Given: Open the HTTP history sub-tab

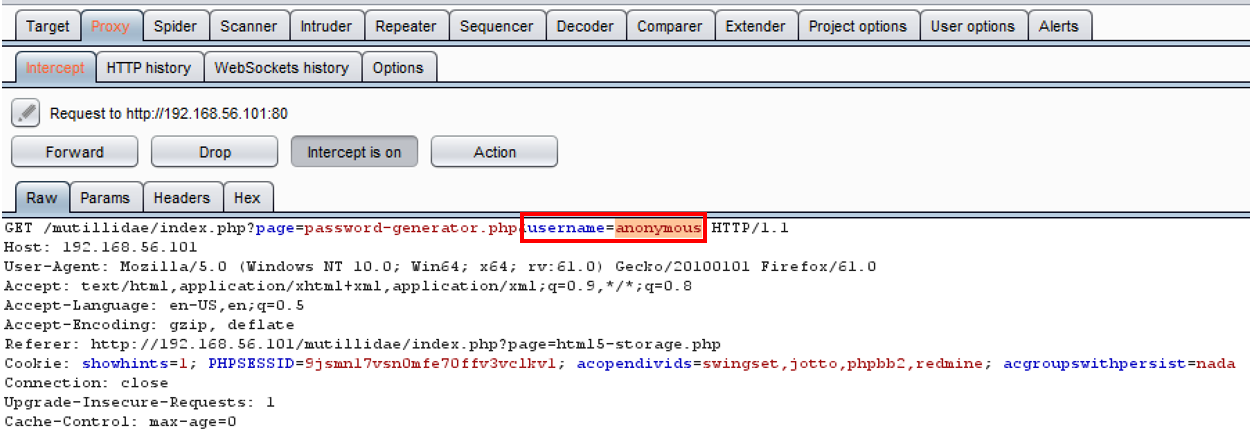Looking at the screenshot, I should [149, 68].
